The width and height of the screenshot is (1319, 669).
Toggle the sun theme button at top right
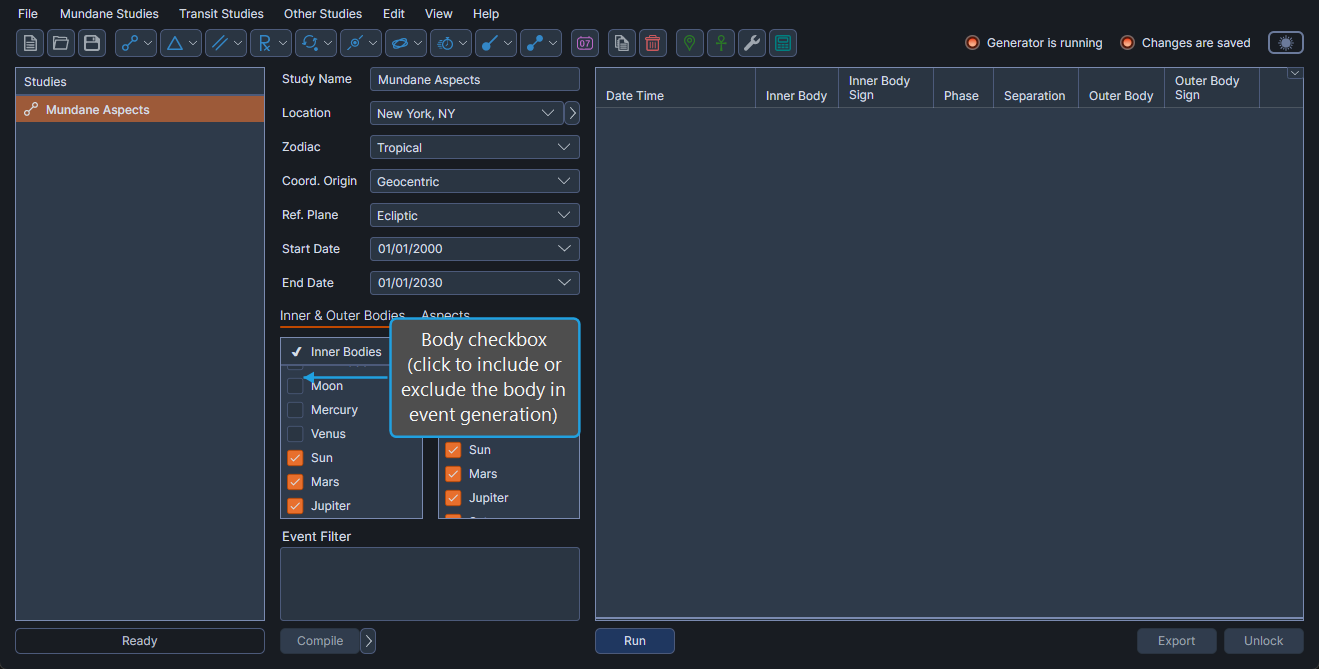click(1286, 43)
